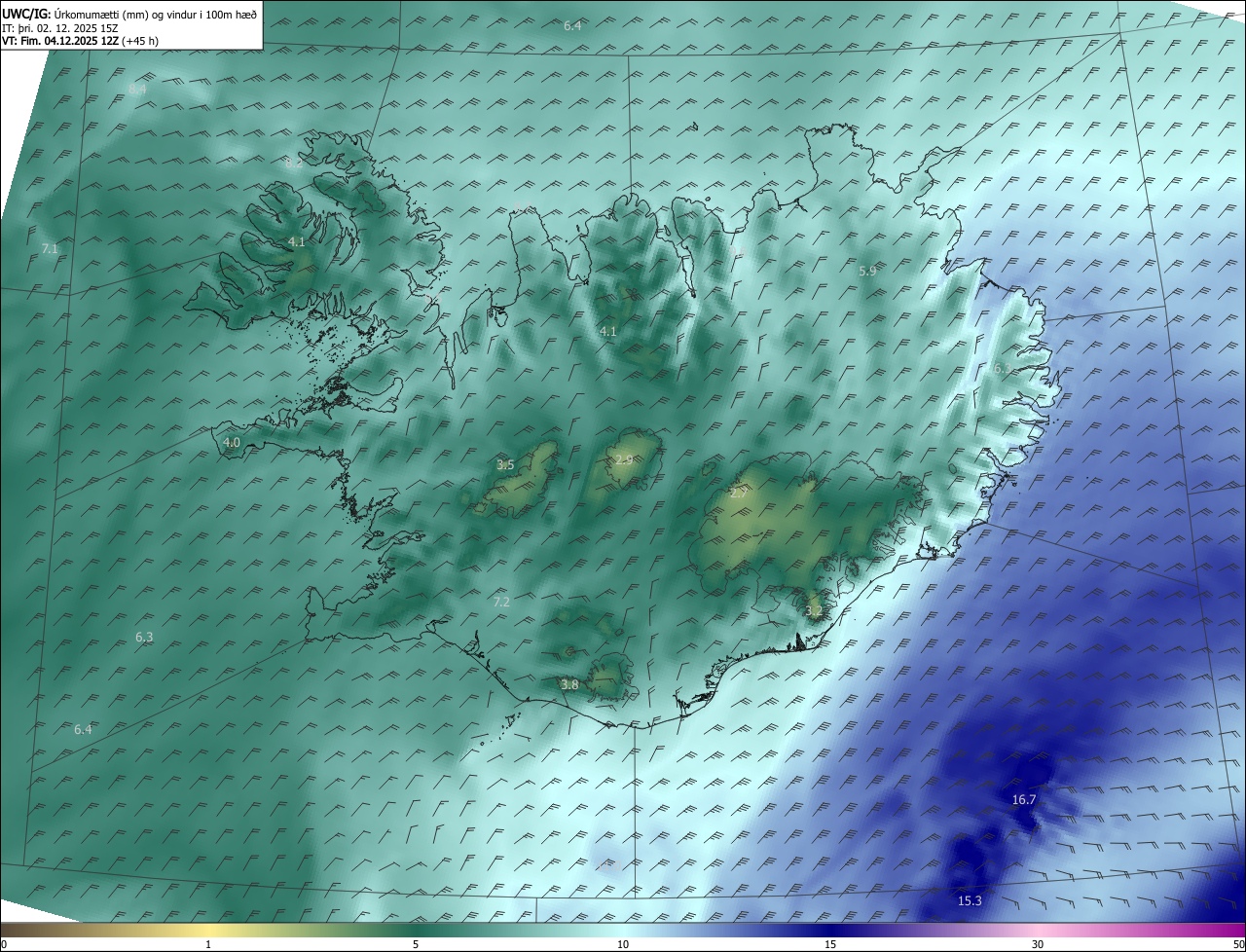This screenshot has width=1246, height=952.
Task: Click the 0 tick on the color scale
Action: tap(4, 944)
